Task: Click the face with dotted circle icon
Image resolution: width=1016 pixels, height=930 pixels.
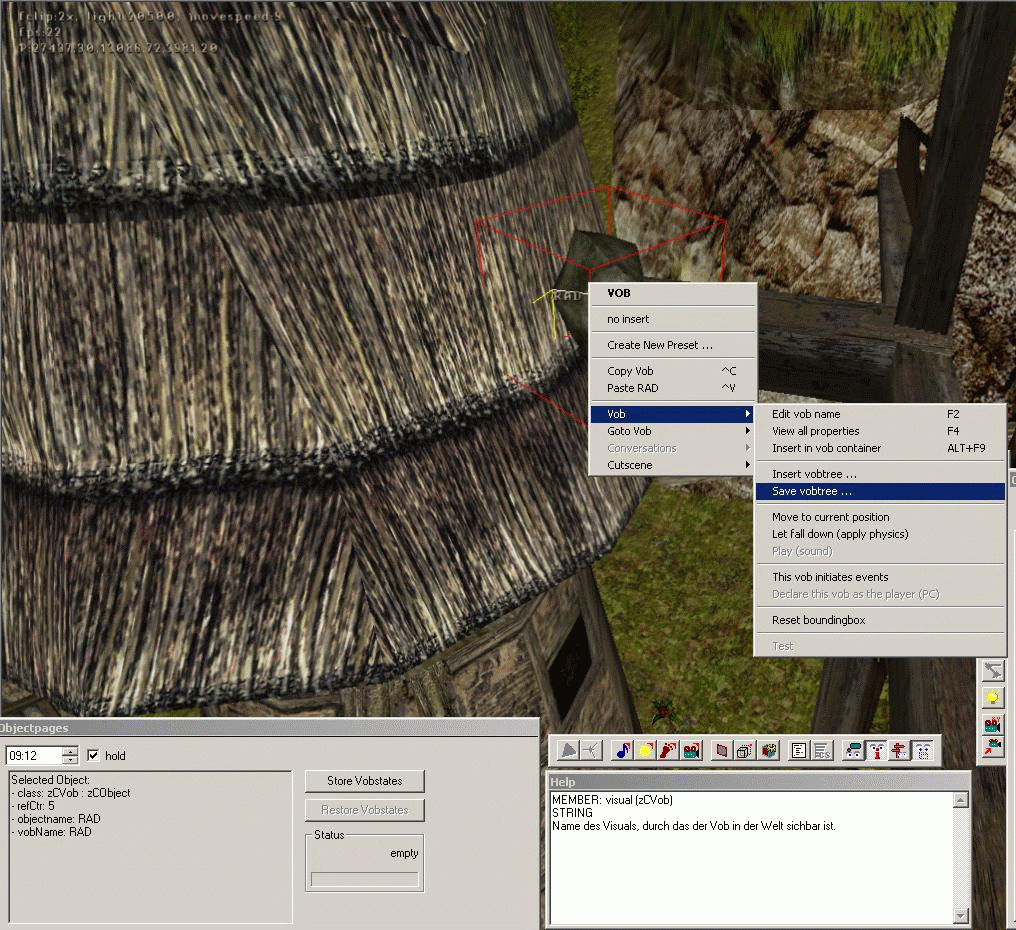Action: click(x=923, y=750)
